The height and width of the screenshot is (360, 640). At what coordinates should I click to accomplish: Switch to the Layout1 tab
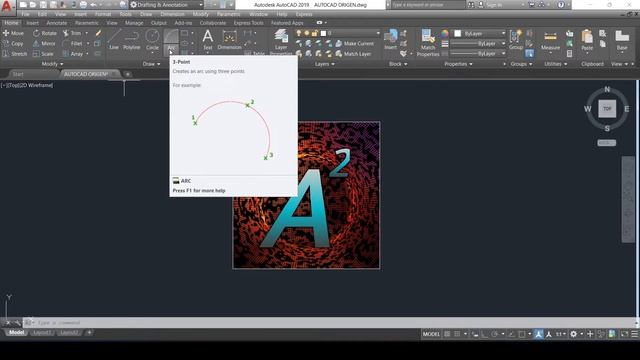point(42,333)
